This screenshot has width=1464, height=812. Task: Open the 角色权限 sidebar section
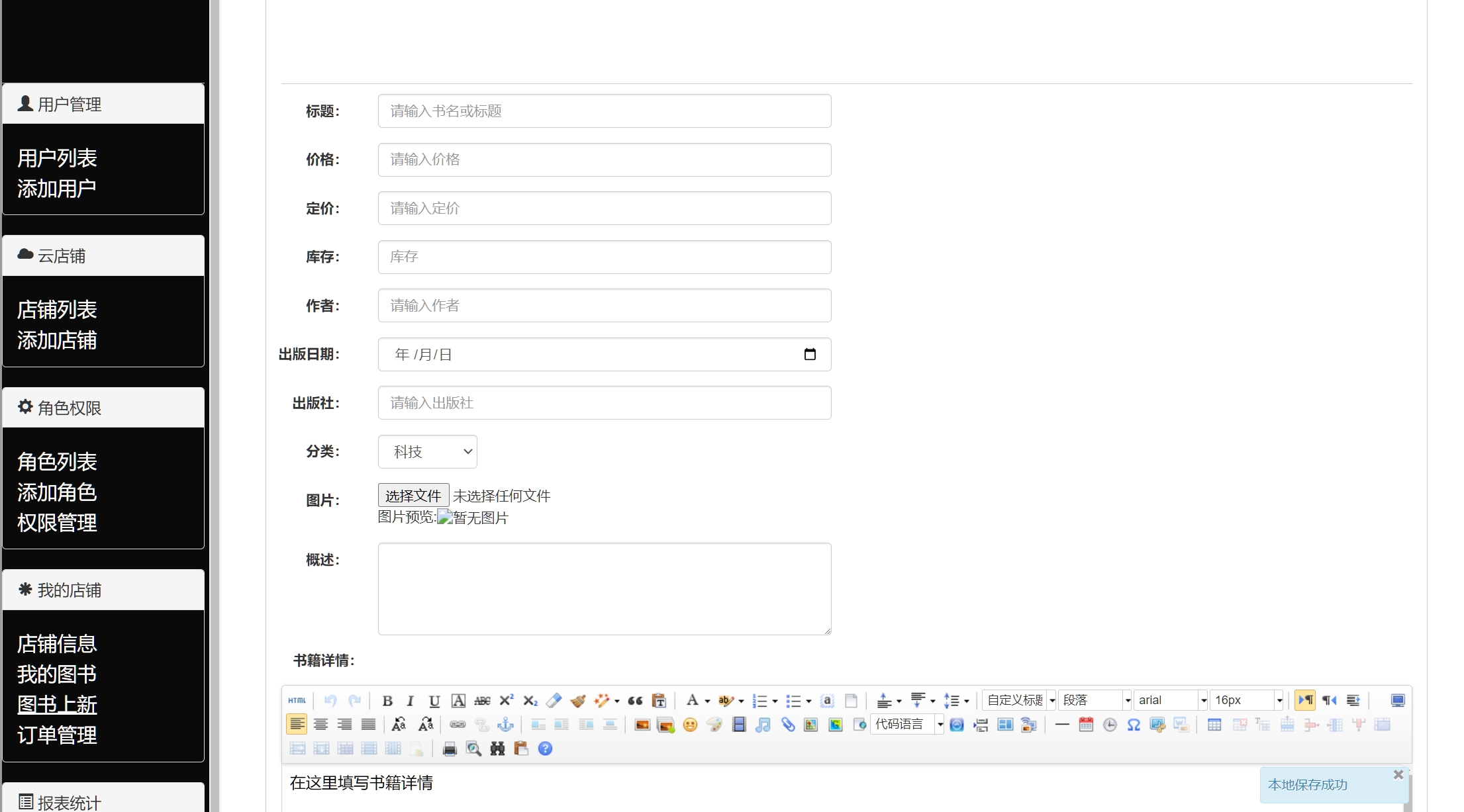click(103, 408)
